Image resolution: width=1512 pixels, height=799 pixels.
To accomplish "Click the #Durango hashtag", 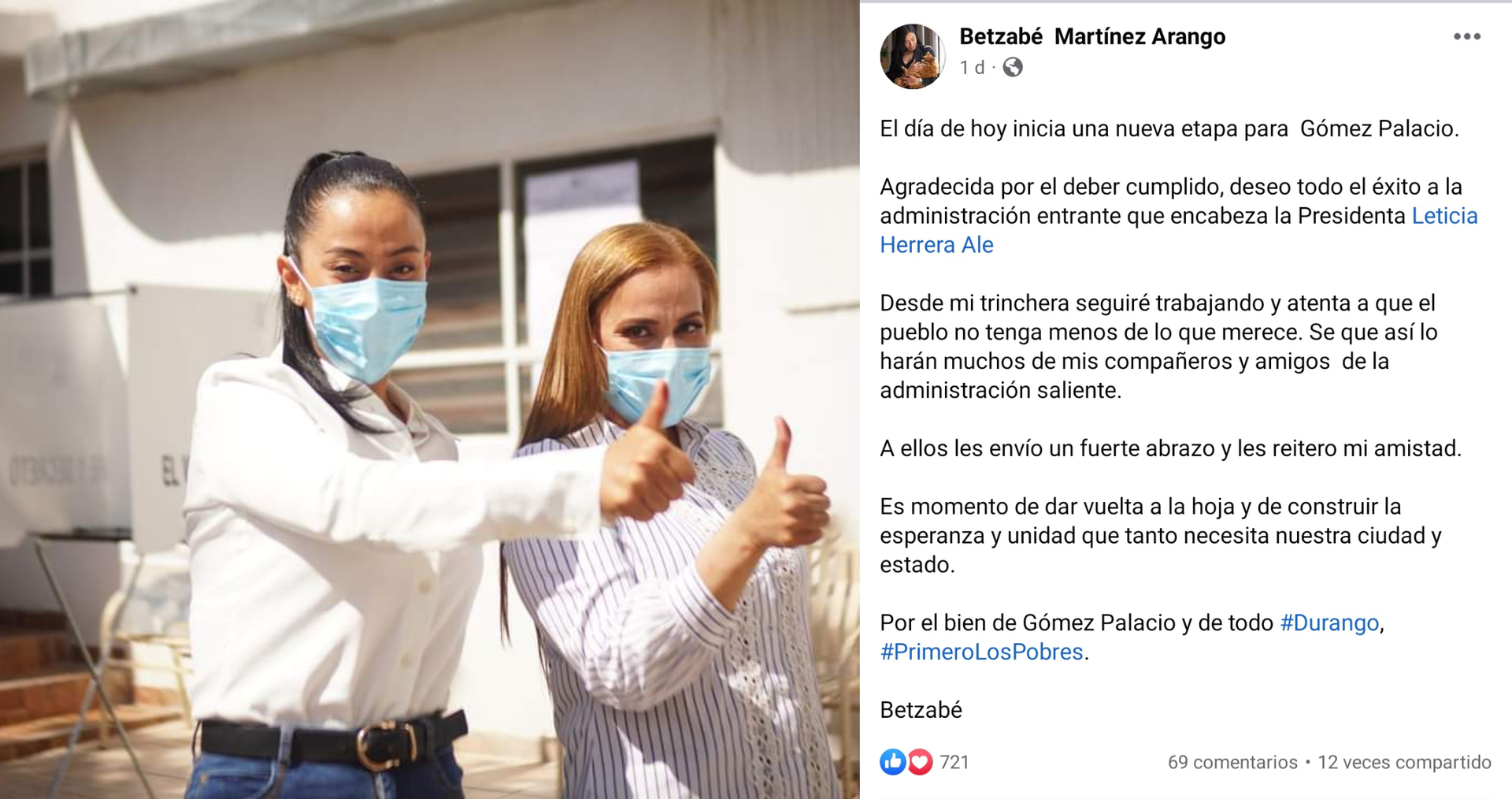I will [x=1329, y=622].
